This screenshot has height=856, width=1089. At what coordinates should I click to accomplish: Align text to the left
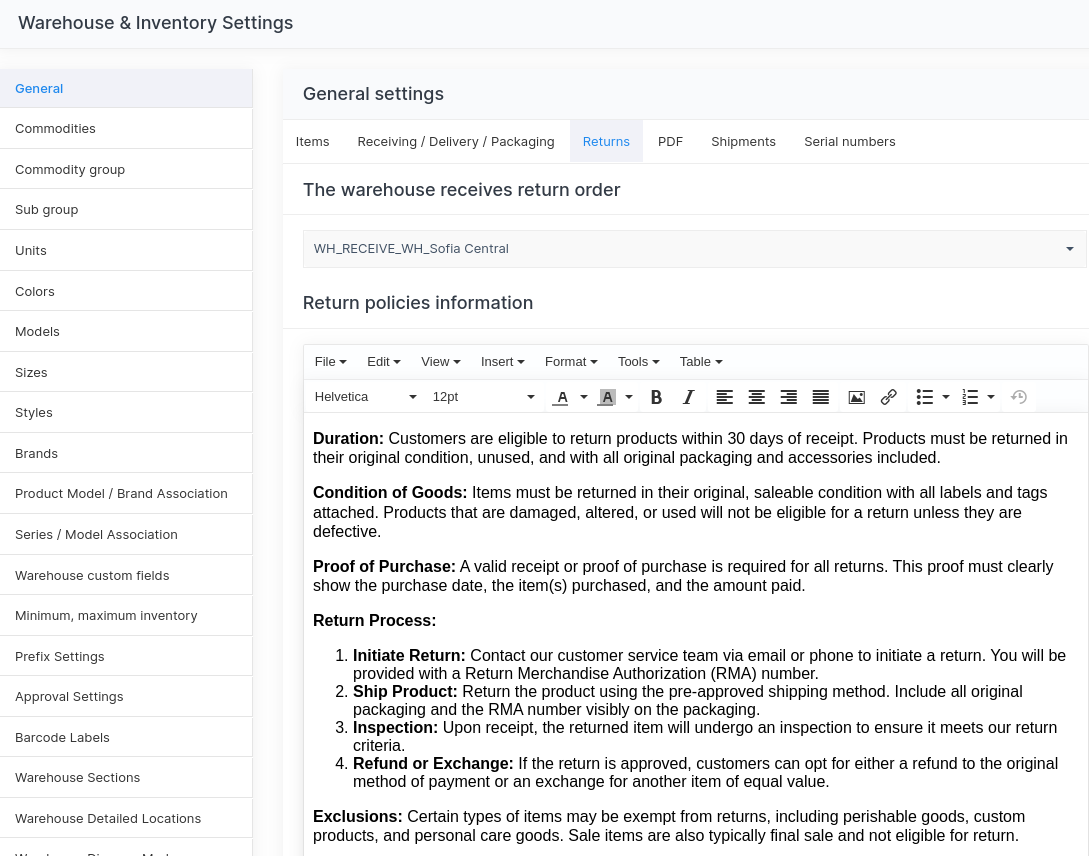coord(725,397)
